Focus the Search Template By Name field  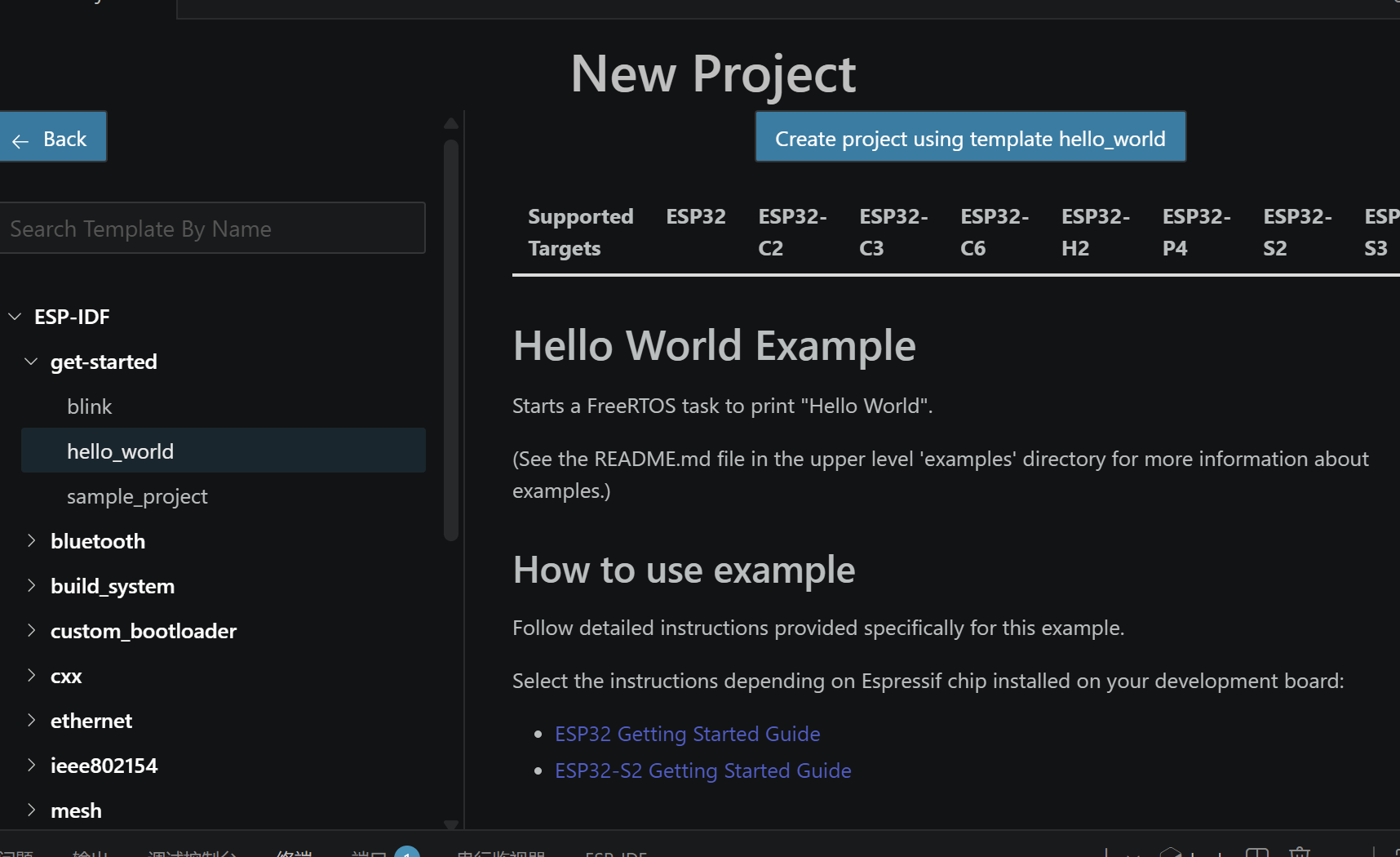212,229
